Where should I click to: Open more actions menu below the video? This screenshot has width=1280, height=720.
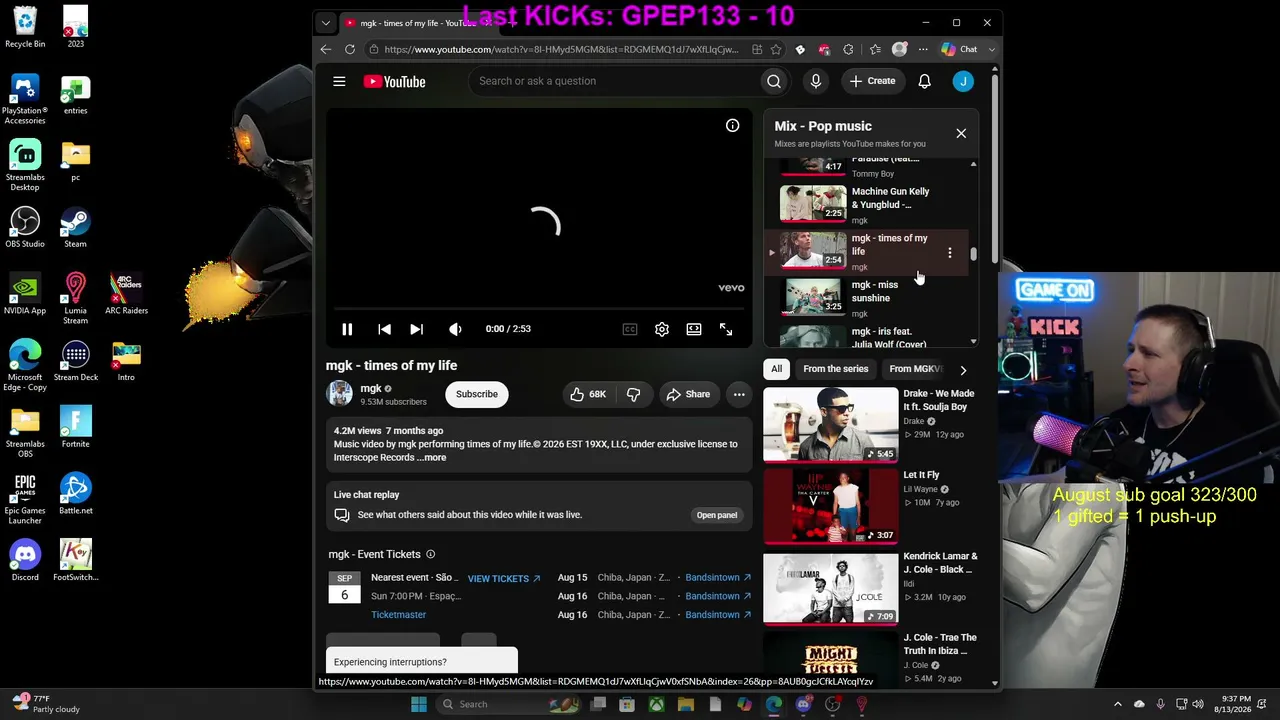739,394
